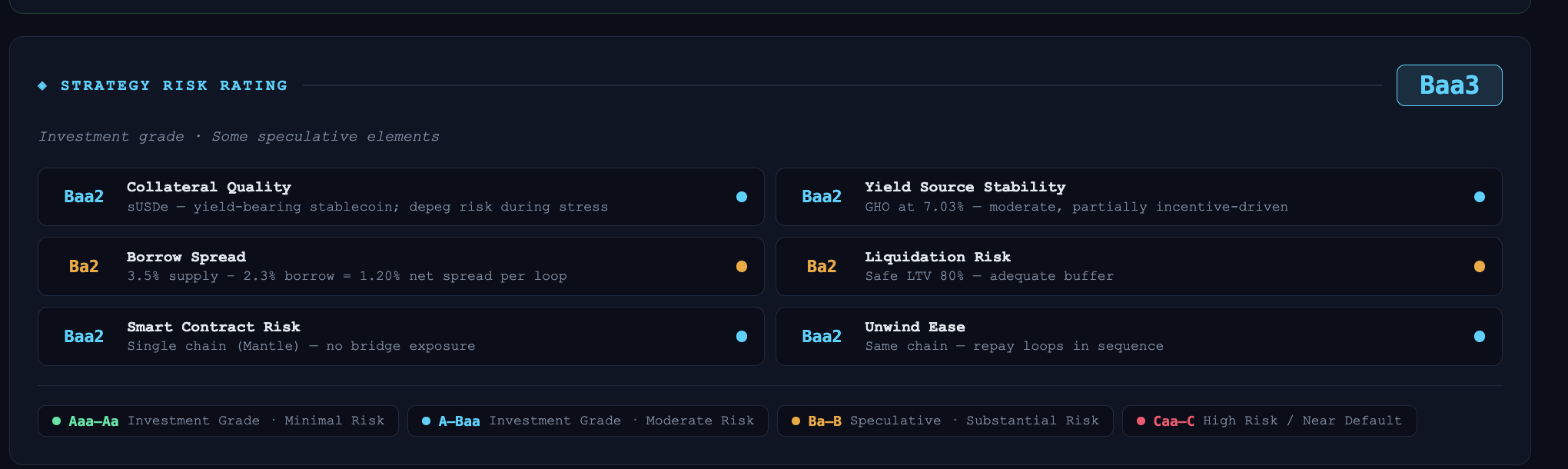Click the Aaa–Aa Minimal Risk legend chip
Viewport: 1568px width, 469px height.
(x=218, y=421)
